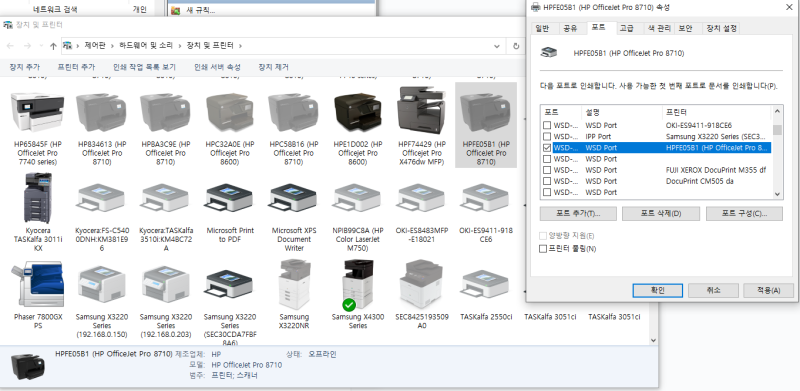Select the HPFE05B1 printer icon in device grid
The height and width of the screenshot is (391, 800).
485,113
